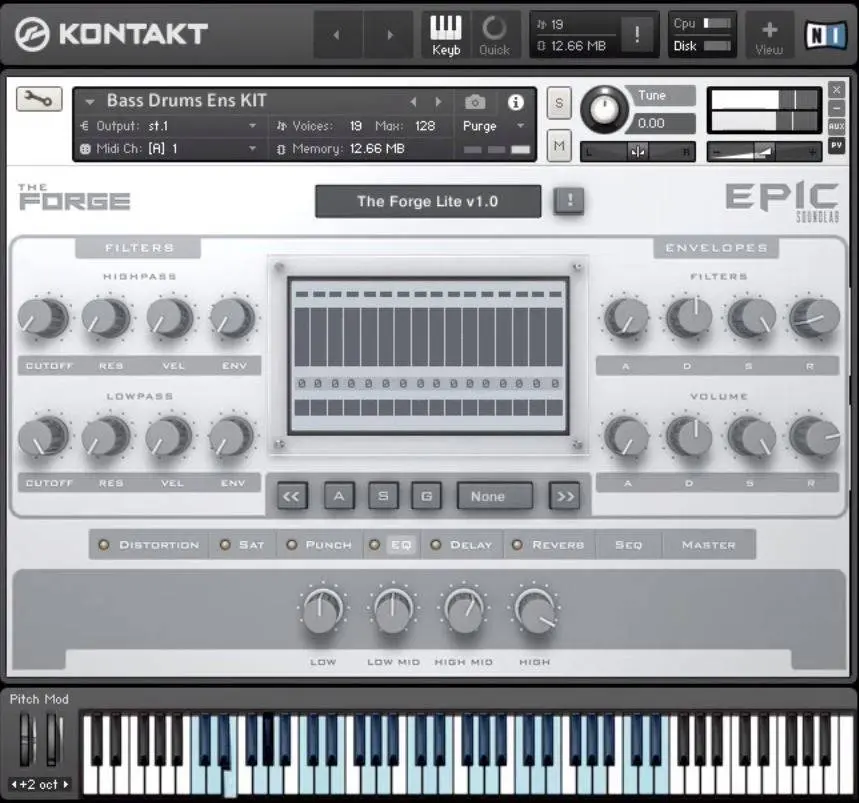Enable the Reverb effect LED

coord(517,545)
